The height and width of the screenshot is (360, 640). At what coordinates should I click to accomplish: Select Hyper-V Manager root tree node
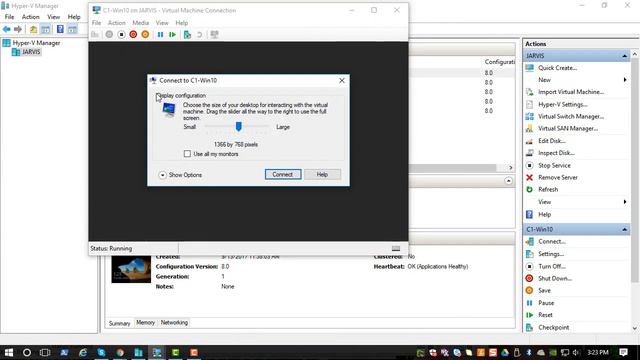coord(36,43)
